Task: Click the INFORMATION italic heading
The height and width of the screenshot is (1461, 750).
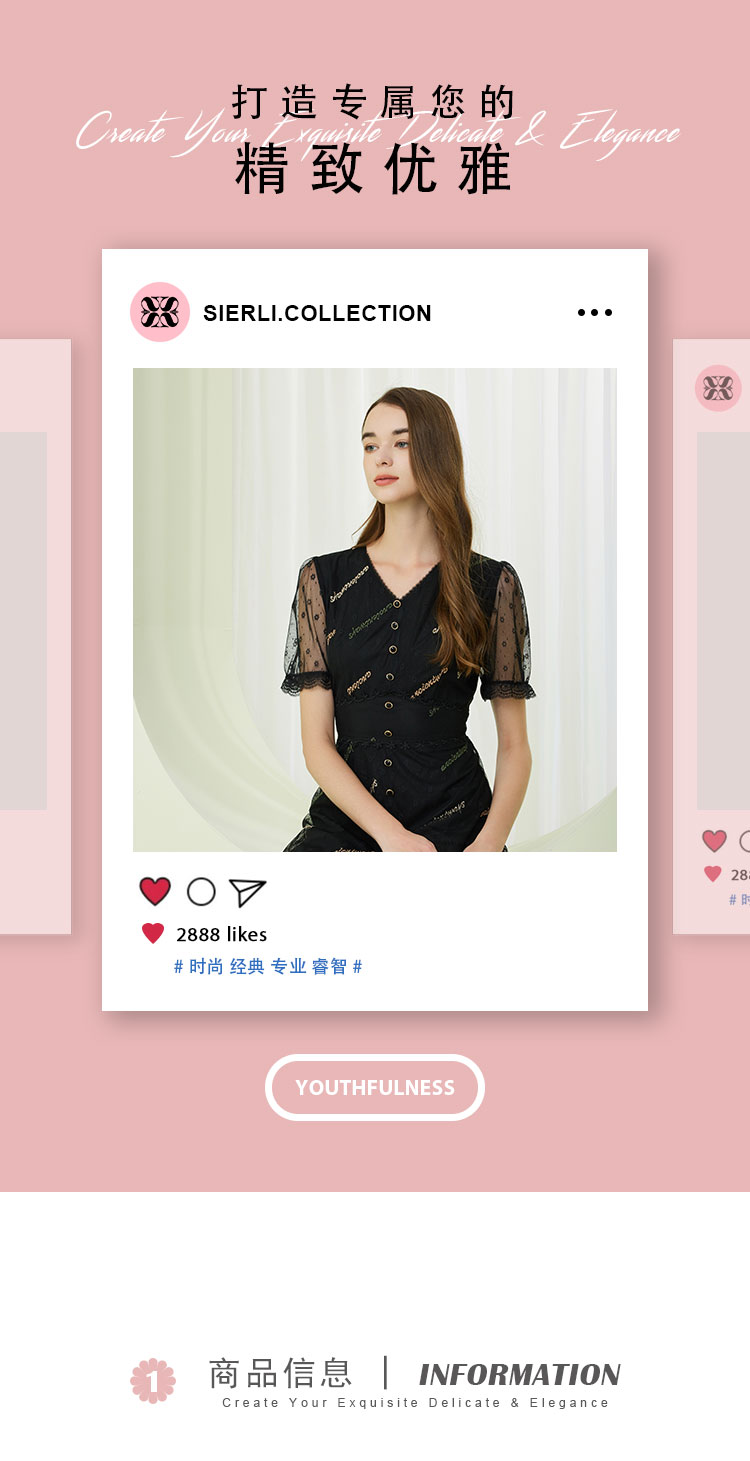Action: click(520, 1375)
